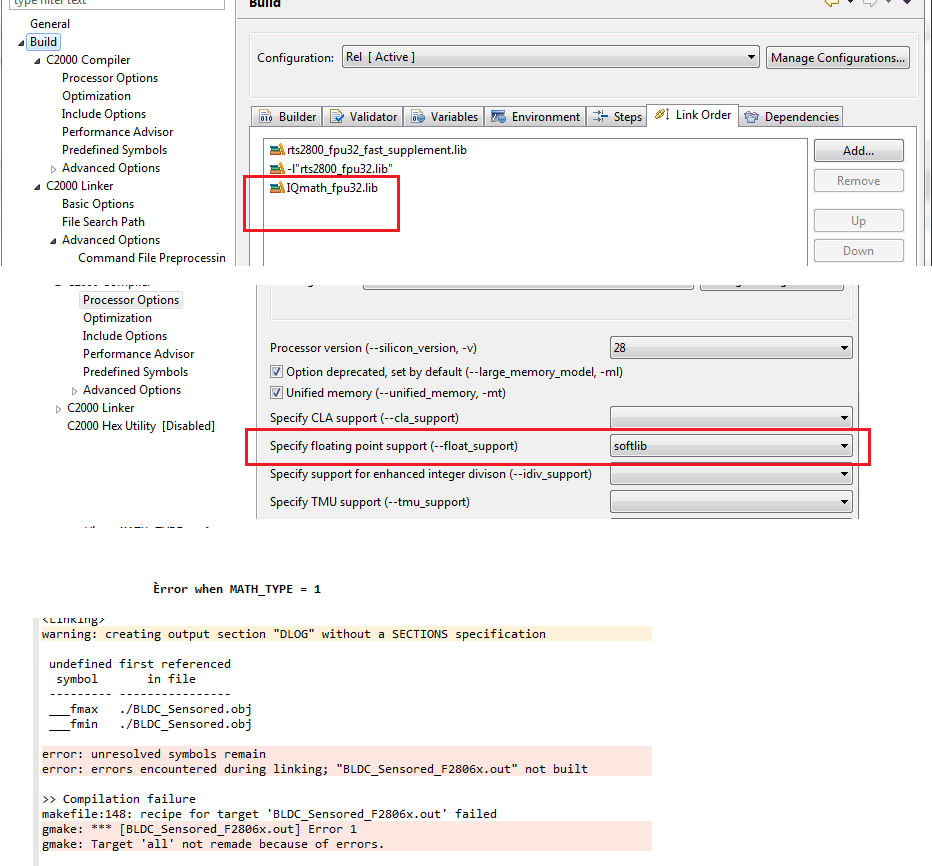
Task: Open the Configuration dropdown showing Rel [Active]
Action: click(x=751, y=57)
